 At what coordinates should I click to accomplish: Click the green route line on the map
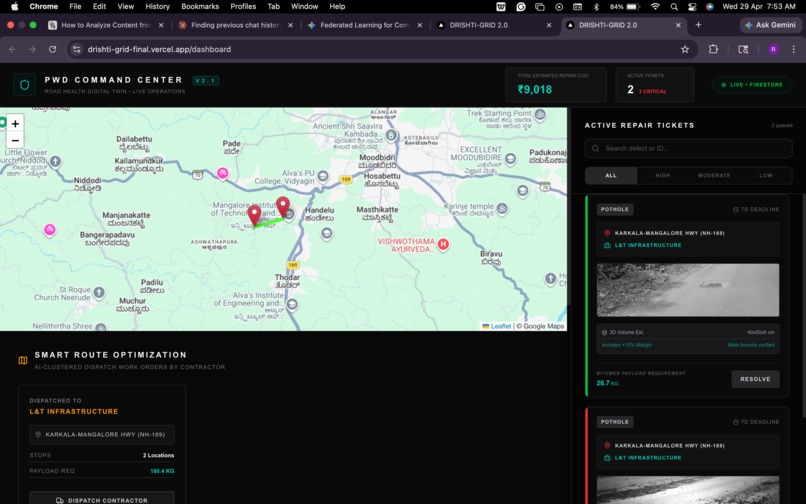point(269,223)
